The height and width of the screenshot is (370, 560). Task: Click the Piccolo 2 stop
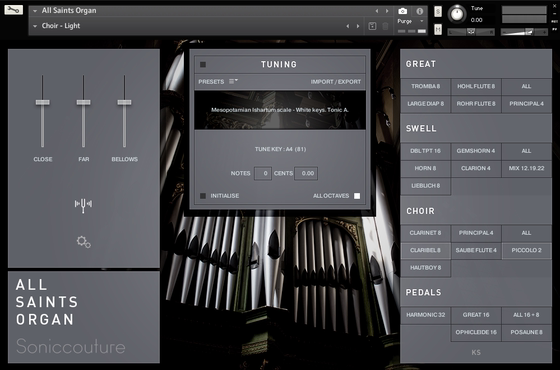(526, 250)
